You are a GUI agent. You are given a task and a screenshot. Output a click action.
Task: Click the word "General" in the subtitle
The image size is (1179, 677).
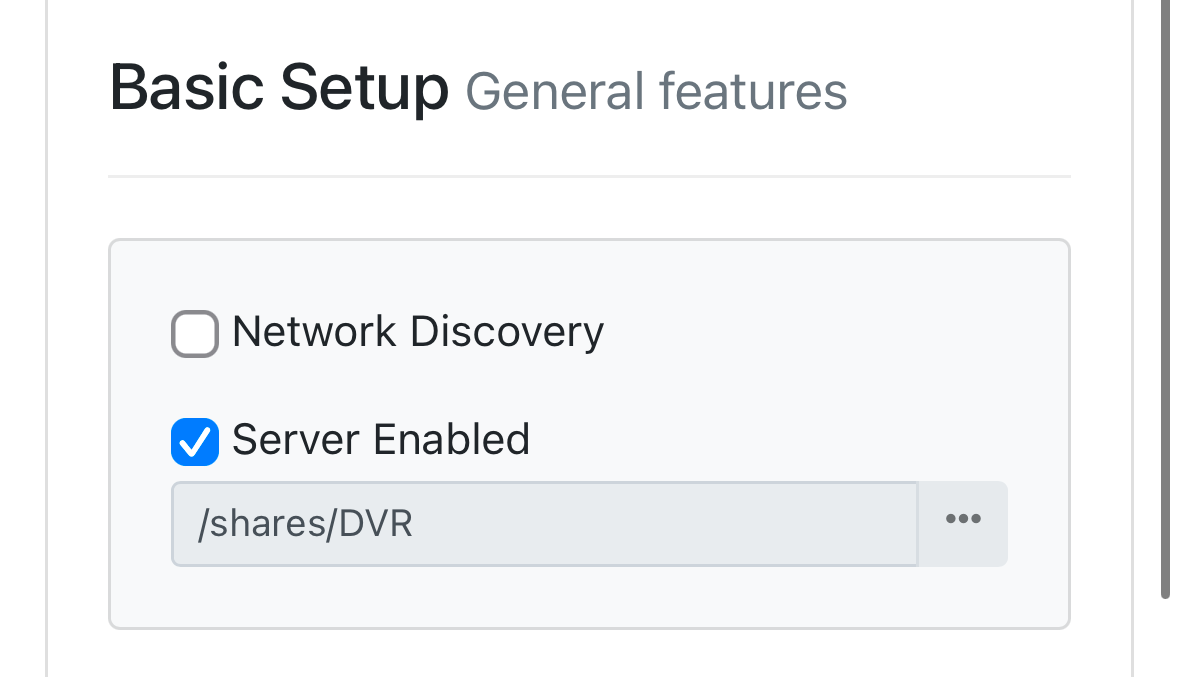point(555,92)
